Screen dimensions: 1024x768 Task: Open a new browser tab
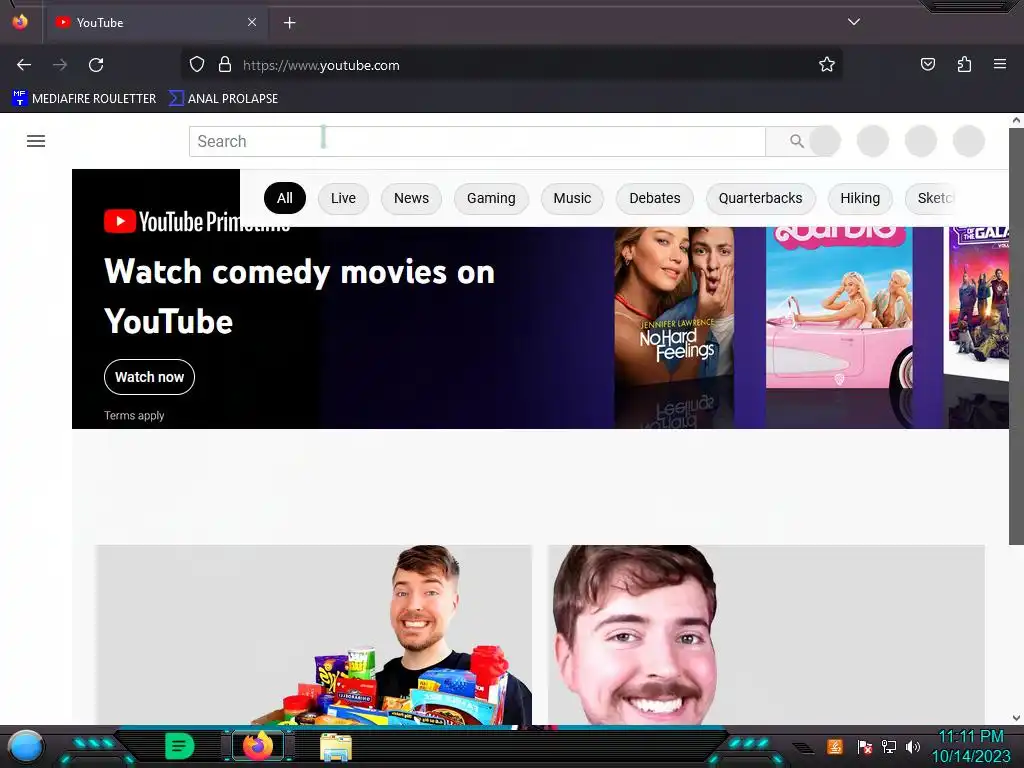point(289,23)
